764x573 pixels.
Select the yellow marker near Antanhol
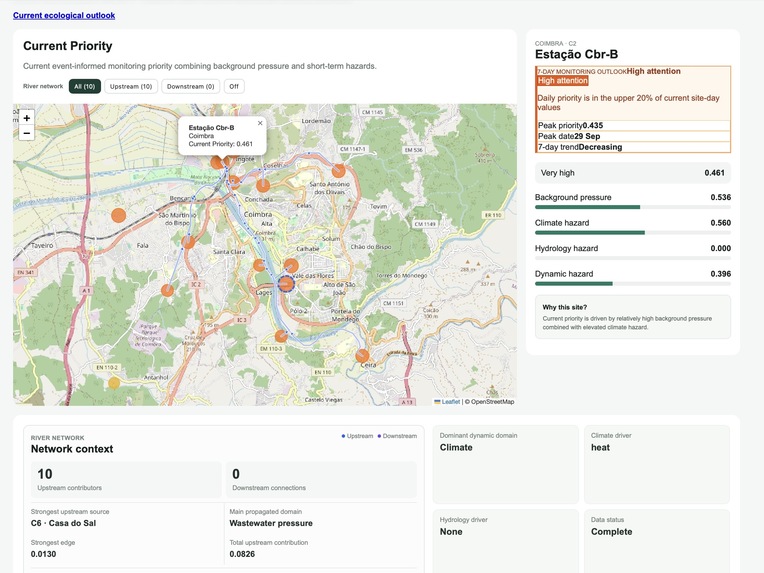[114, 383]
